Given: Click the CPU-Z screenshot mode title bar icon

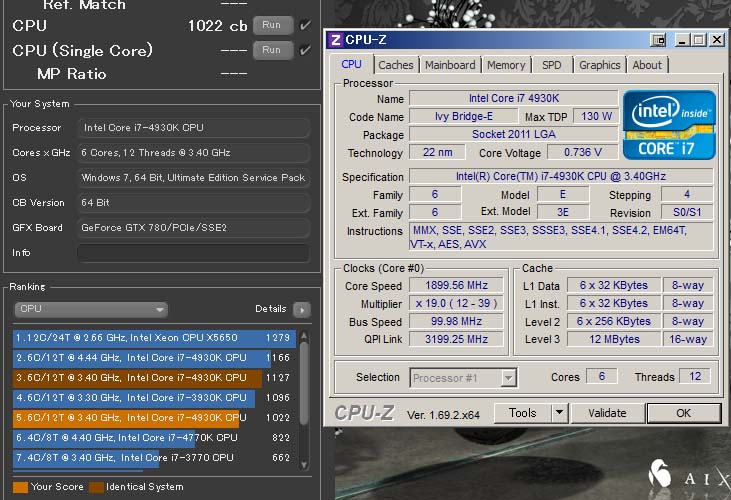Looking at the screenshot, I should [x=658, y=40].
